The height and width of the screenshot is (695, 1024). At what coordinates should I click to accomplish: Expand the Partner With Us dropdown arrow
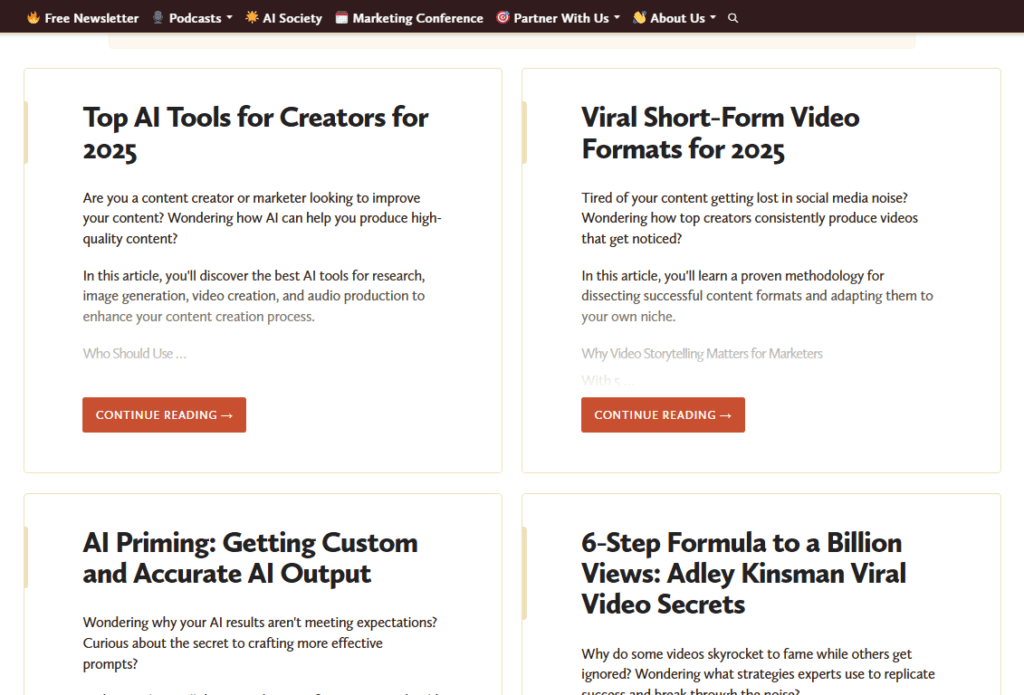pyautogui.click(x=617, y=18)
